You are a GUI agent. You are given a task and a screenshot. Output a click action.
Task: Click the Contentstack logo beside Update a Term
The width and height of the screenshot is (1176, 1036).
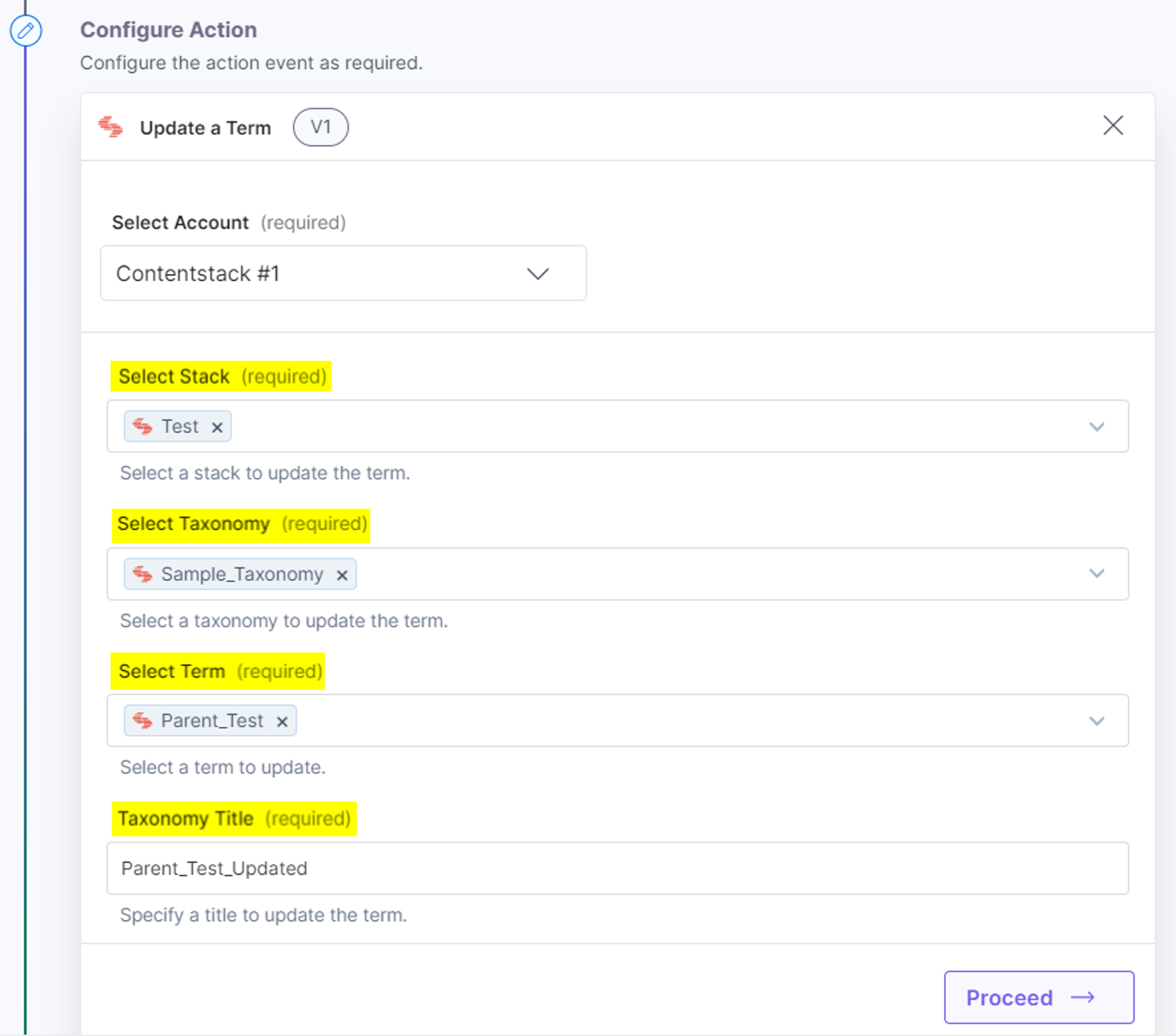point(111,127)
